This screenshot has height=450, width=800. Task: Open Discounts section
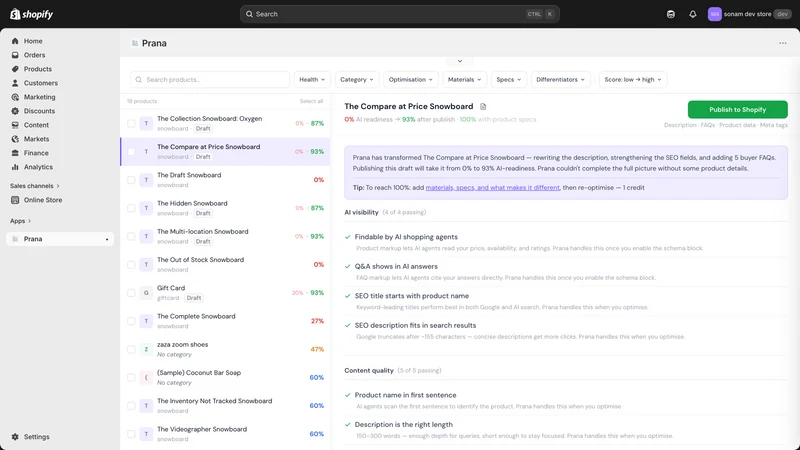[x=39, y=111]
